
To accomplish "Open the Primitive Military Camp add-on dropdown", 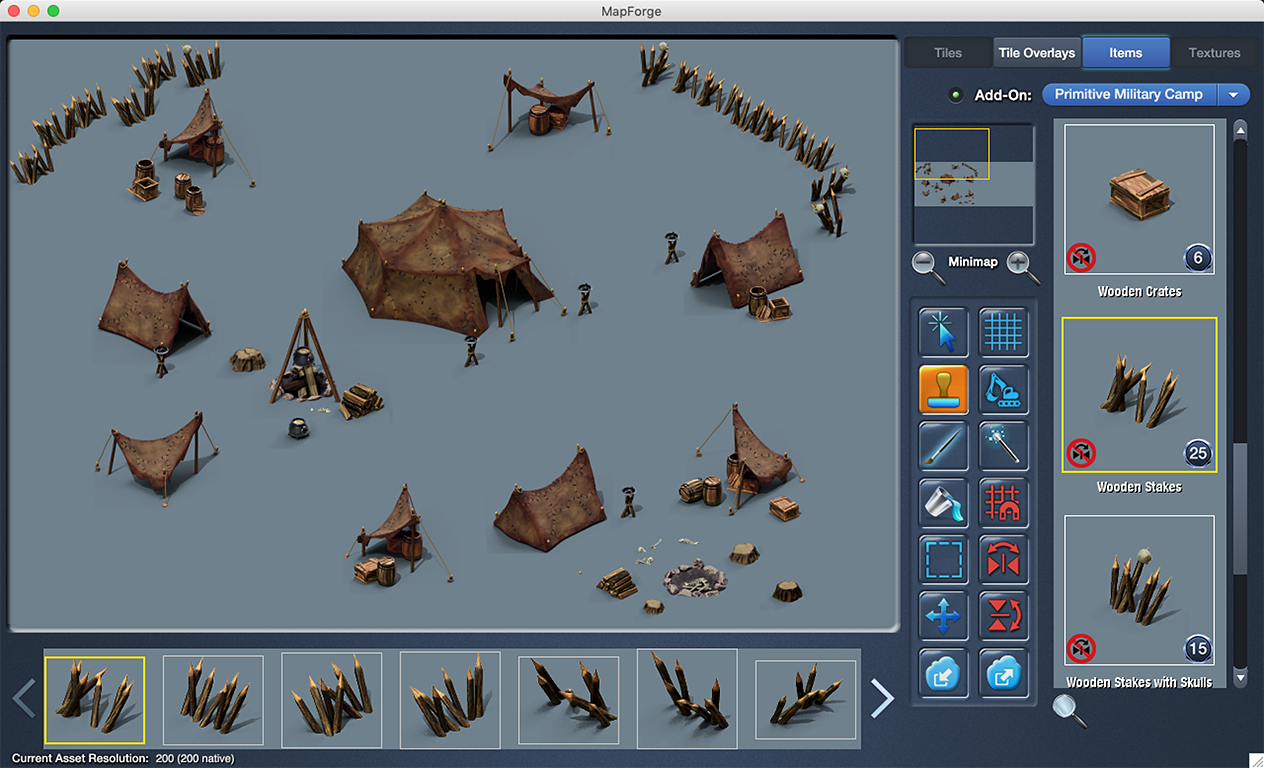I will tap(1146, 94).
